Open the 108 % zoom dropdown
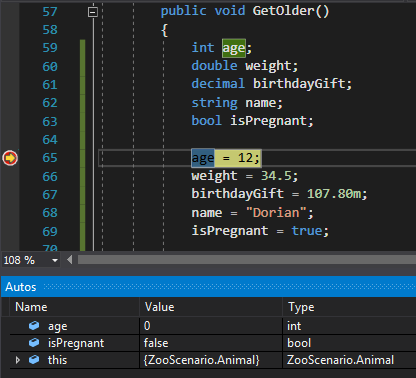This screenshot has width=416, height=378. [55, 260]
